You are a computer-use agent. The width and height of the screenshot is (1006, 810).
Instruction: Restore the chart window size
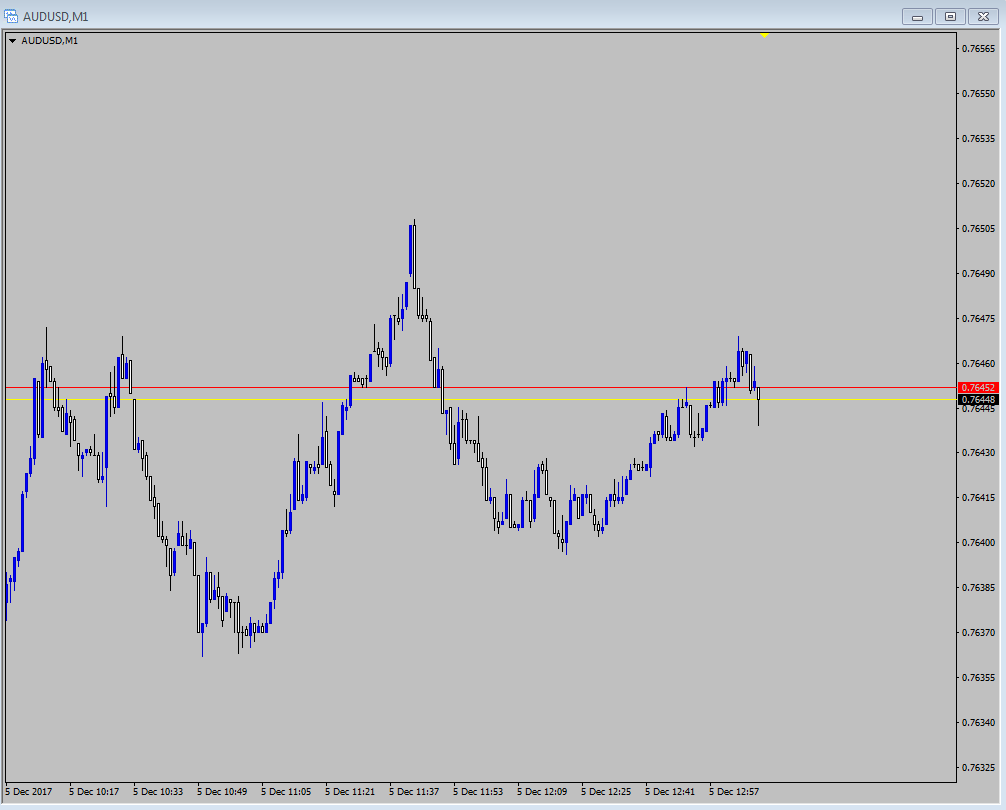pyautogui.click(x=950, y=16)
